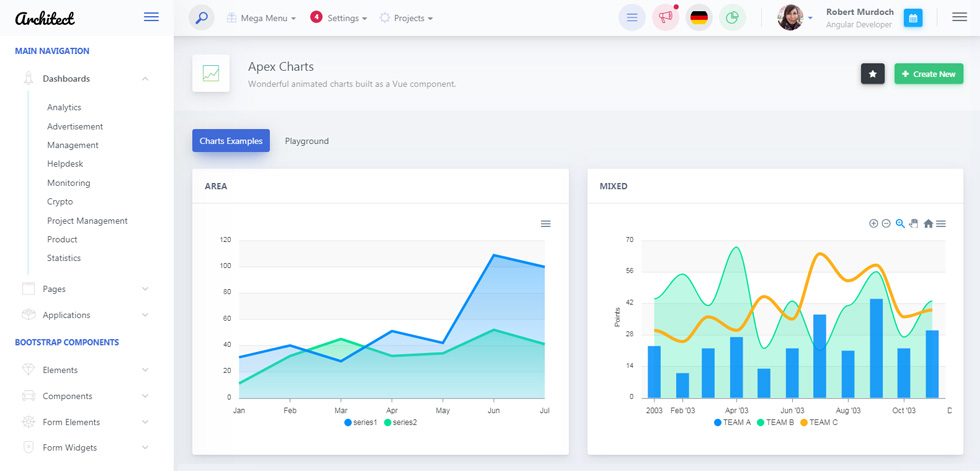Screen dimensions: 980x471
Task: Click the dark star favorite button
Action: (x=872, y=74)
